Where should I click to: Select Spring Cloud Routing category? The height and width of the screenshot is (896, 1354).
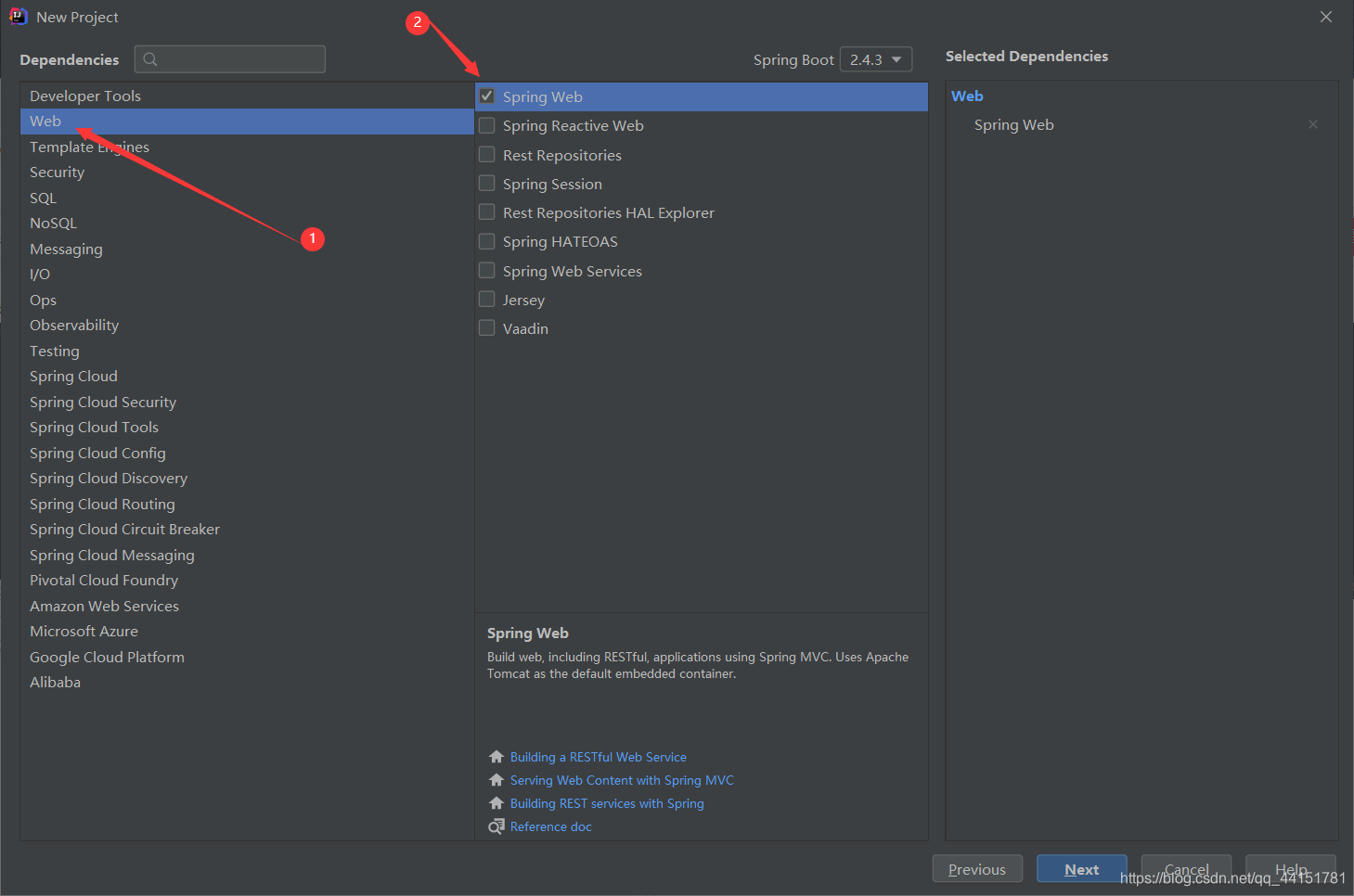247,504
